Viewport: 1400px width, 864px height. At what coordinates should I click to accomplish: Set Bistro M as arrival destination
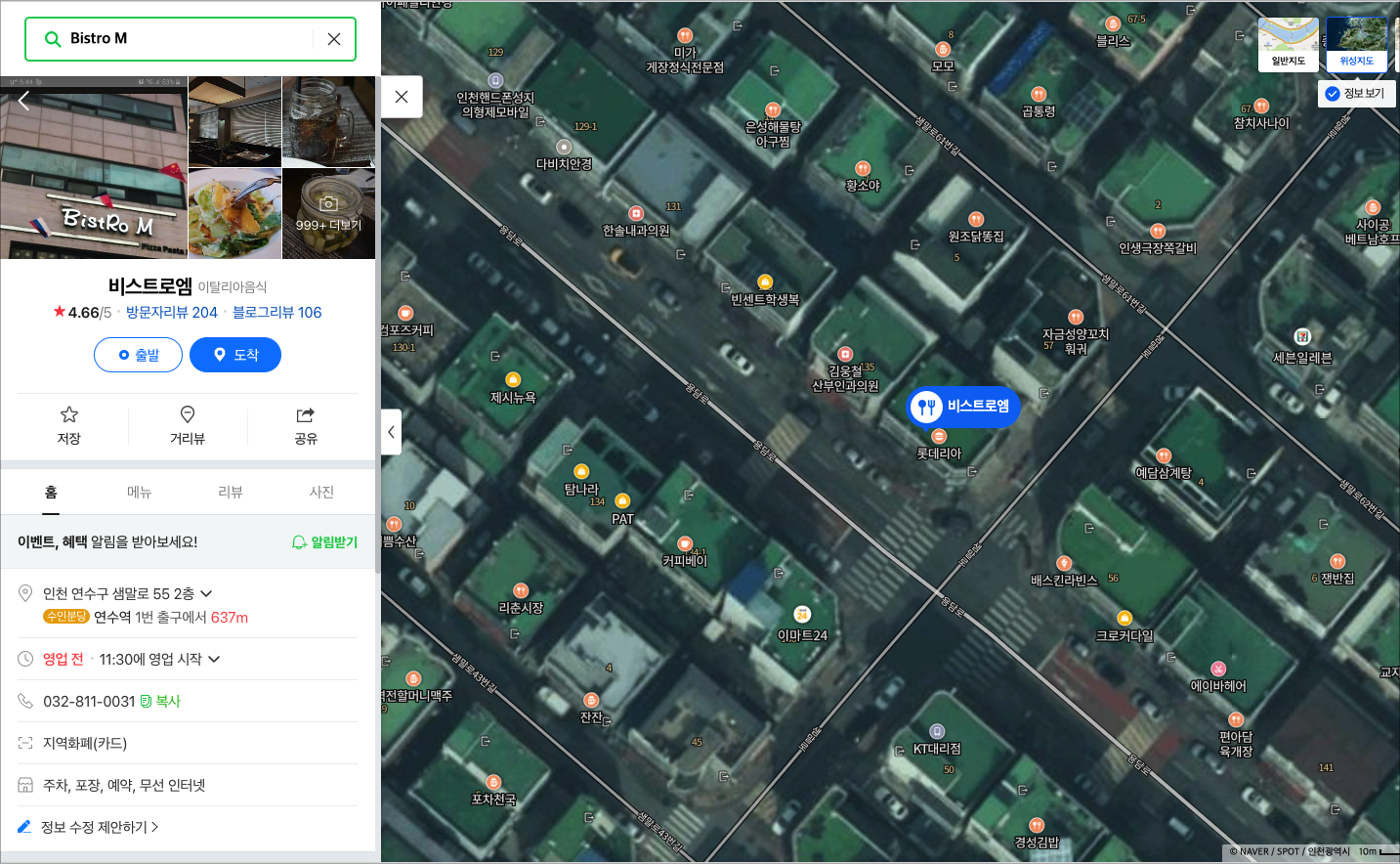click(x=235, y=355)
